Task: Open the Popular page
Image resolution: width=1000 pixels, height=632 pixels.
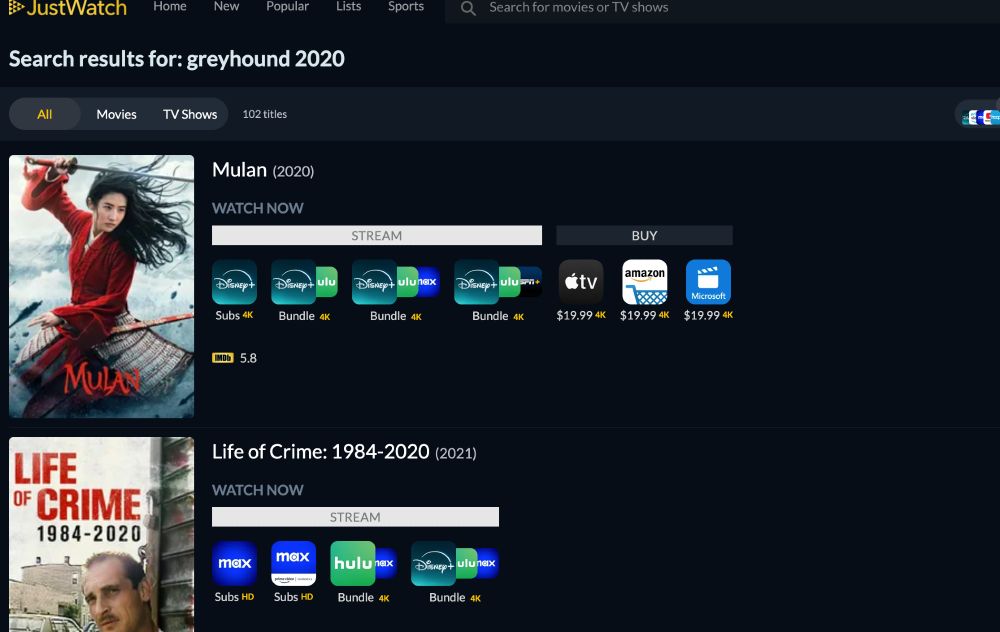Action: 288,6
